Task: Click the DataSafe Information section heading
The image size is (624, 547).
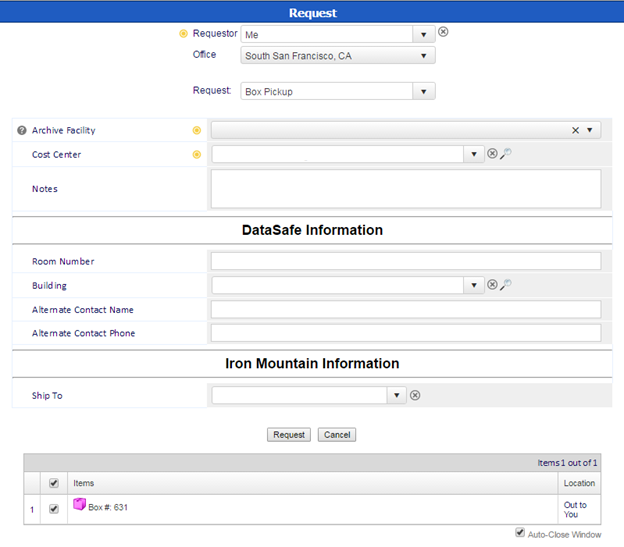Action: 312,230
